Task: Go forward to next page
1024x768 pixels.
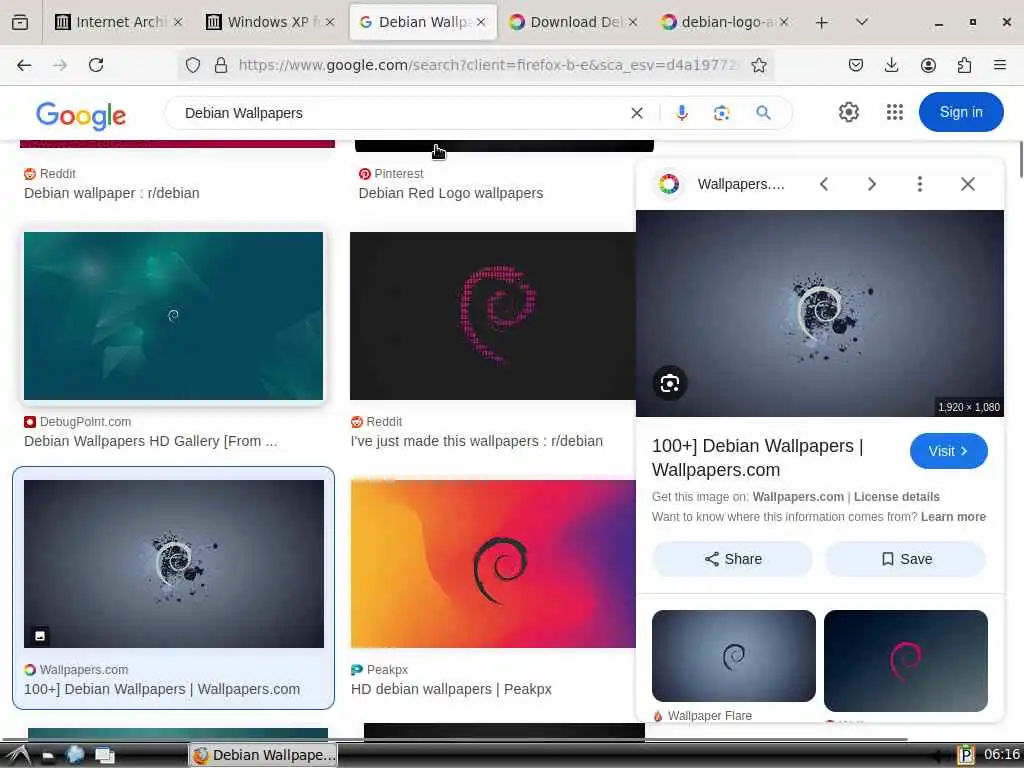Action: (x=60, y=65)
